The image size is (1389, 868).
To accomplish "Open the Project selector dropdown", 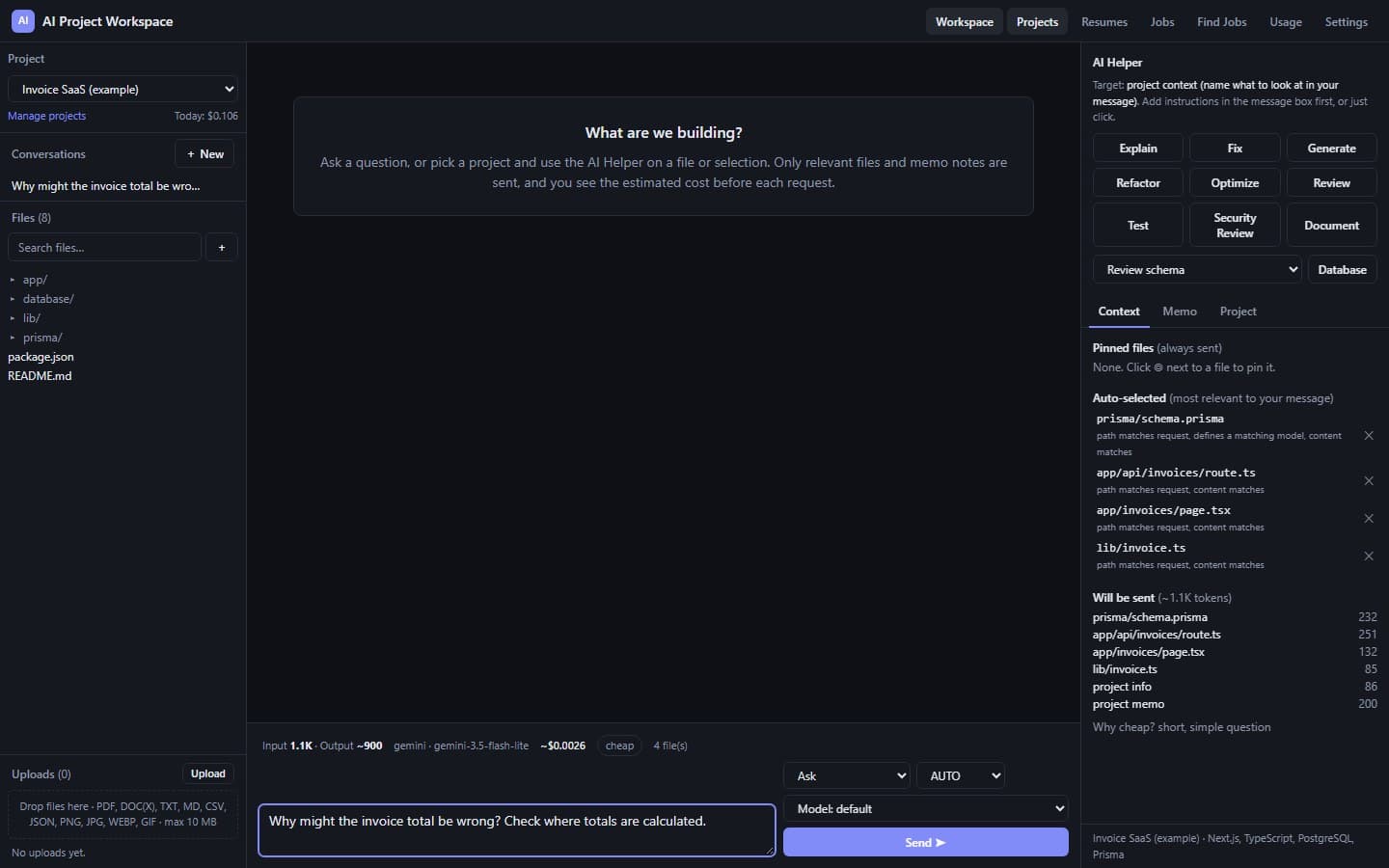I will point(123,89).
